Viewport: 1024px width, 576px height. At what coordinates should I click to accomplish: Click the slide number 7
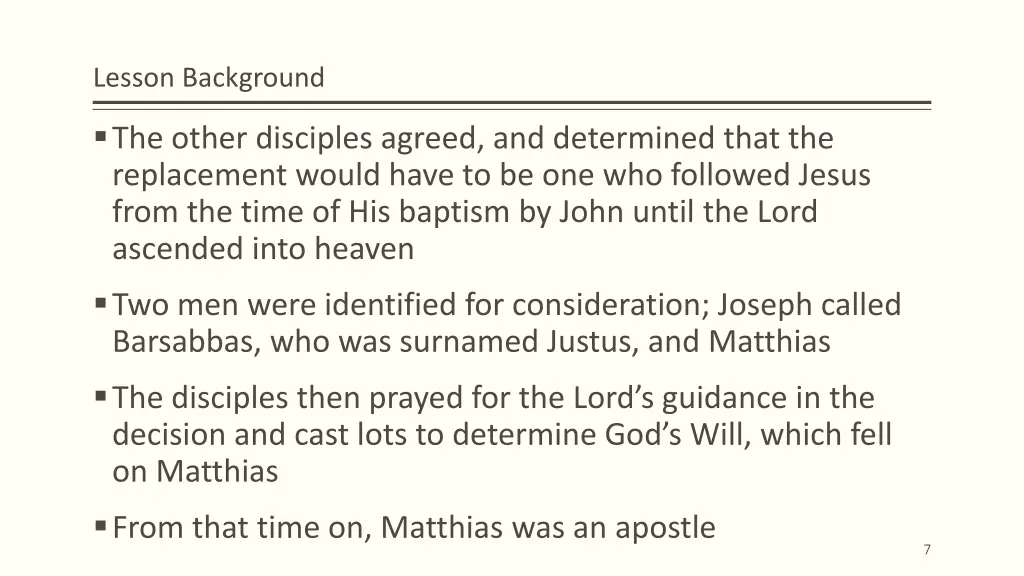click(927, 550)
